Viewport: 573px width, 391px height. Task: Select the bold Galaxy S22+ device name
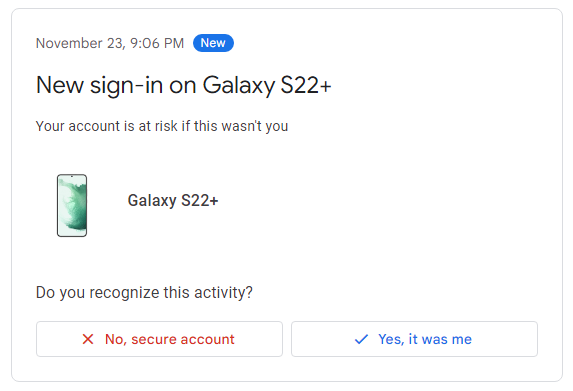tap(173, 200)
